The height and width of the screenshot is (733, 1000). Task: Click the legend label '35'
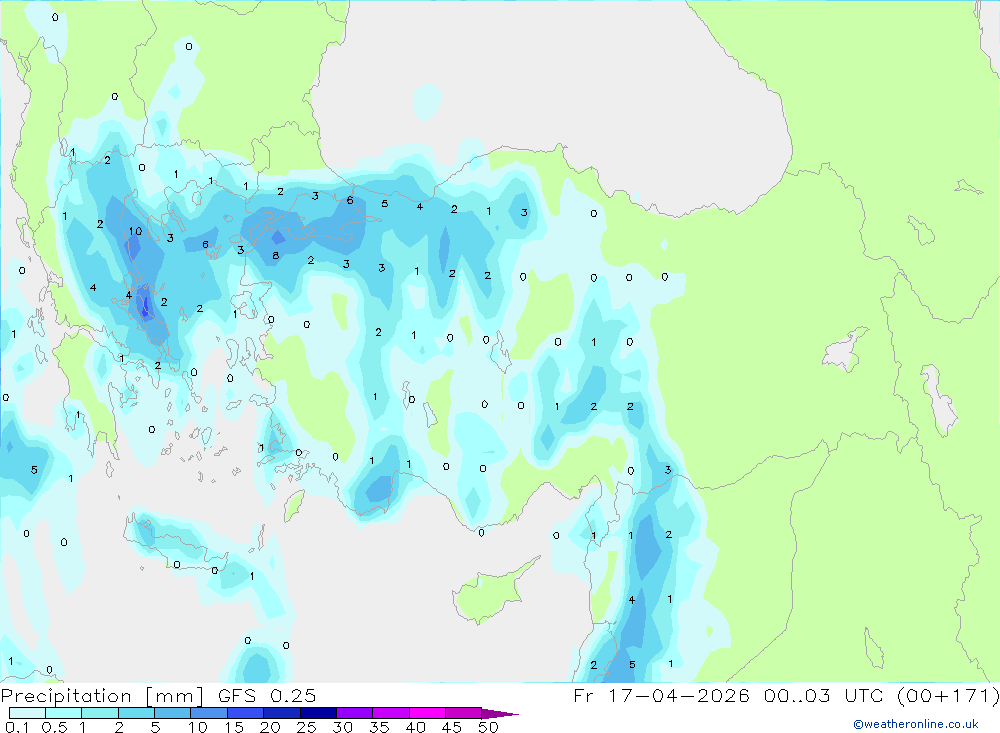pyautogui.click(x=379, y=727)
